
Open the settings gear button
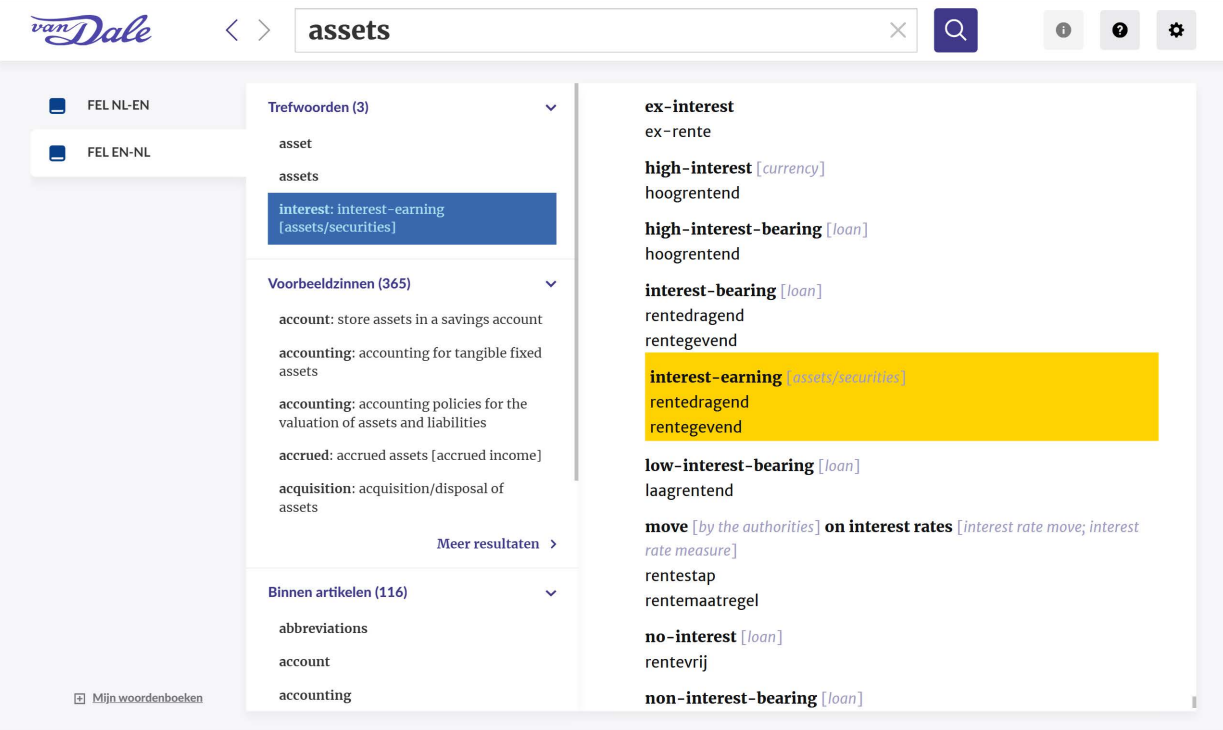coord(1176,30)
